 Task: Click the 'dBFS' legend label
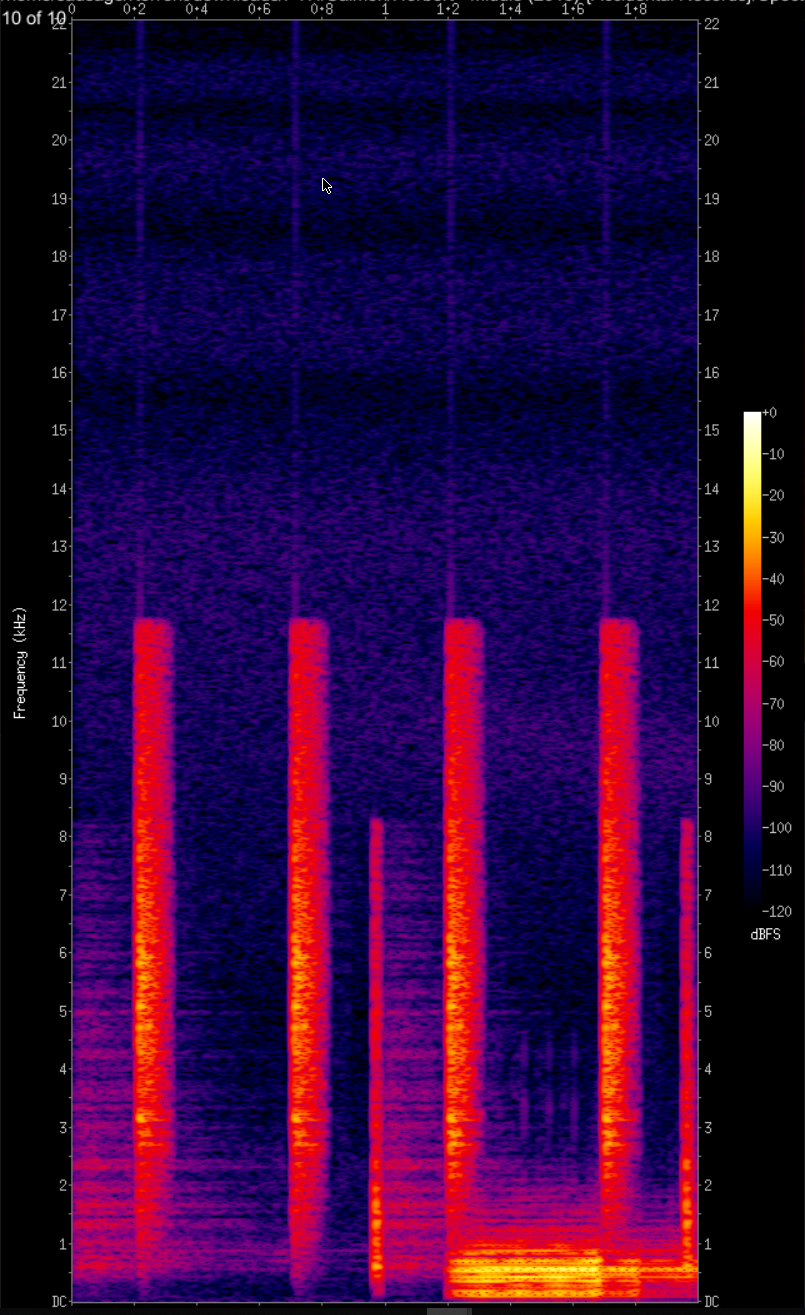[765, 934]
